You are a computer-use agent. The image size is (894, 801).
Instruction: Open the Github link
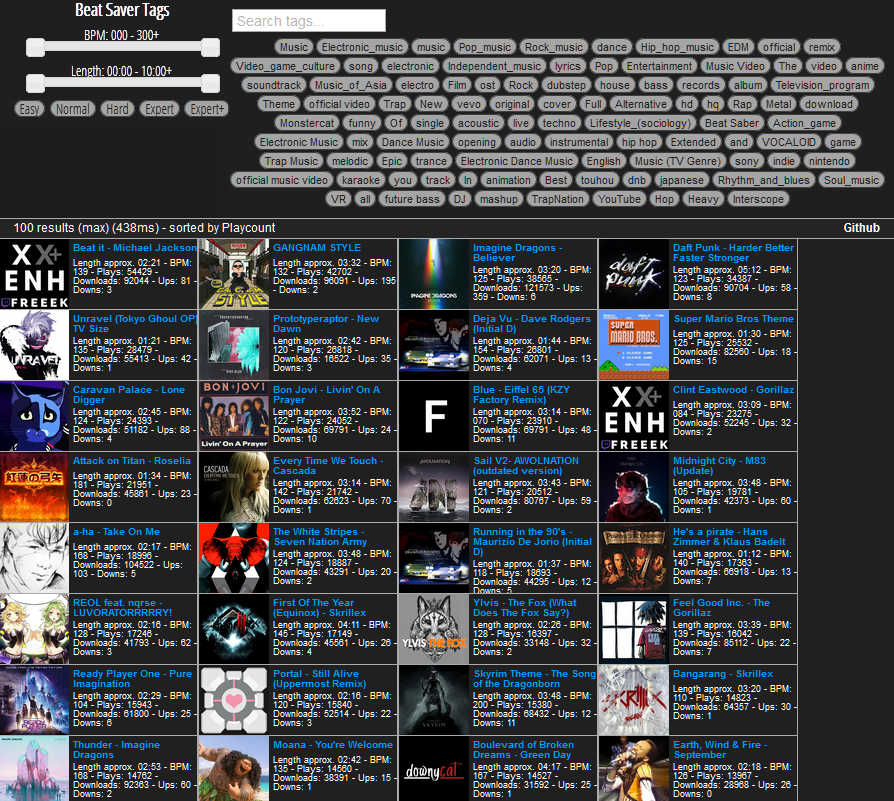click(x=861, y=228)
